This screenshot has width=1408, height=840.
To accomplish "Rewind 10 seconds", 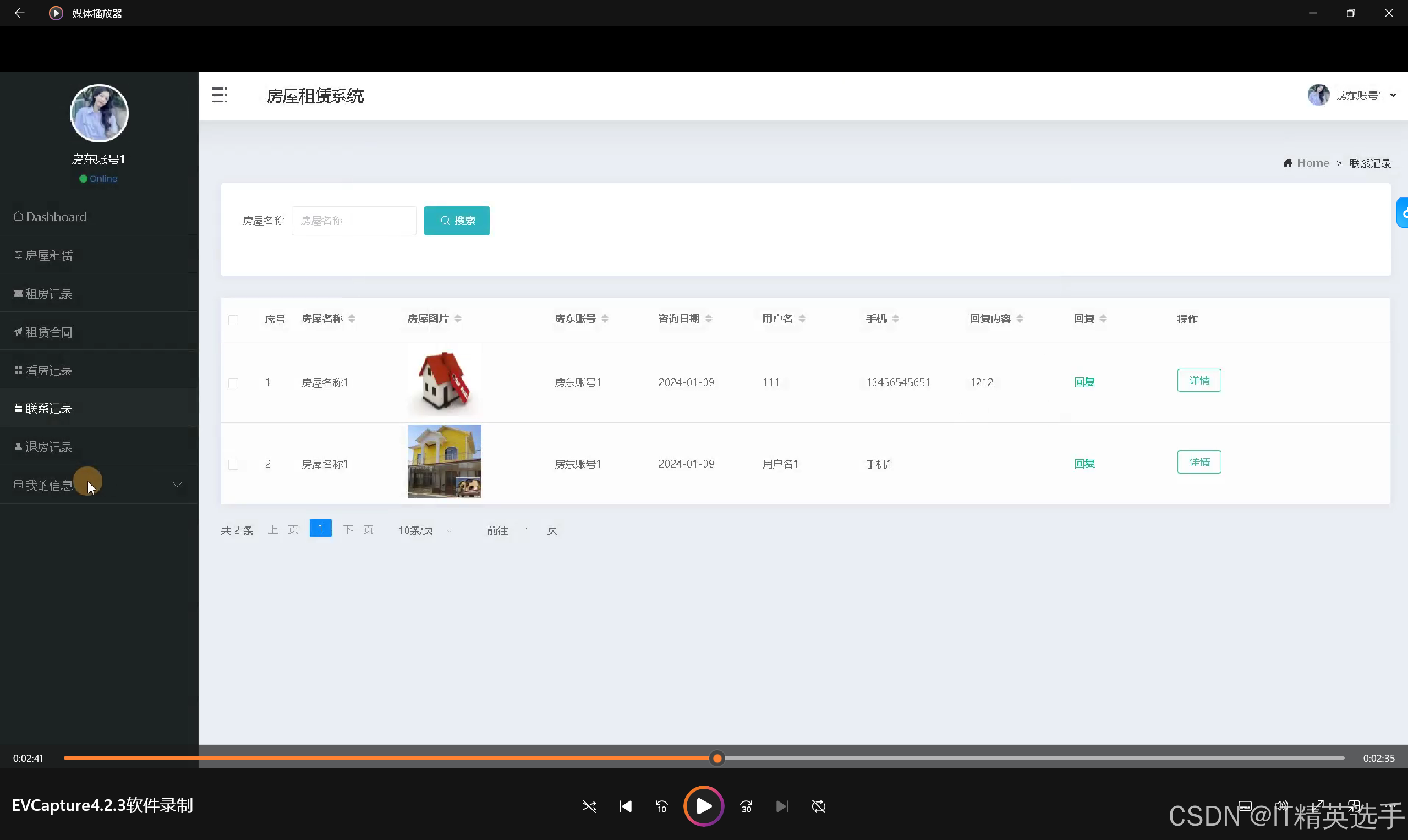I will 662,806.
